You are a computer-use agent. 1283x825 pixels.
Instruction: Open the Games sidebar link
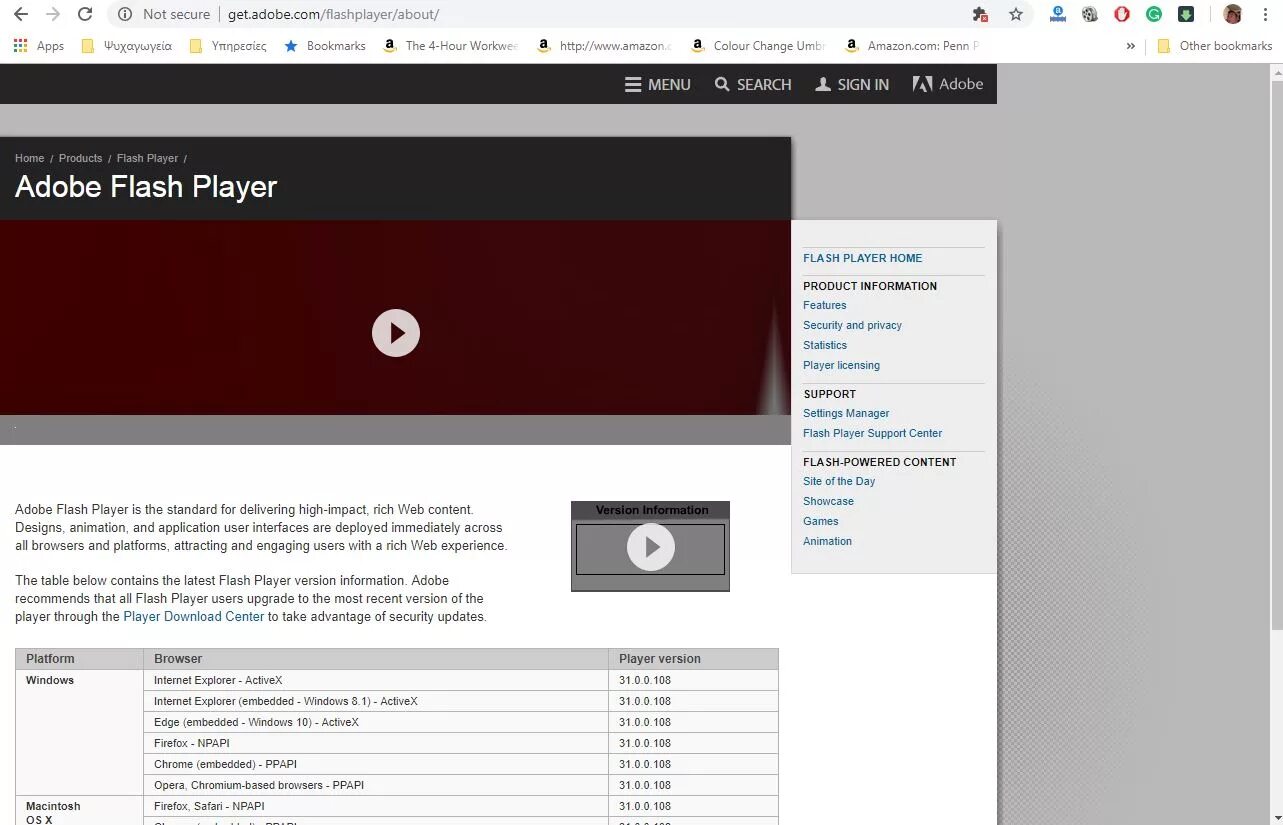pyautogui.click(x=820, y=521)
